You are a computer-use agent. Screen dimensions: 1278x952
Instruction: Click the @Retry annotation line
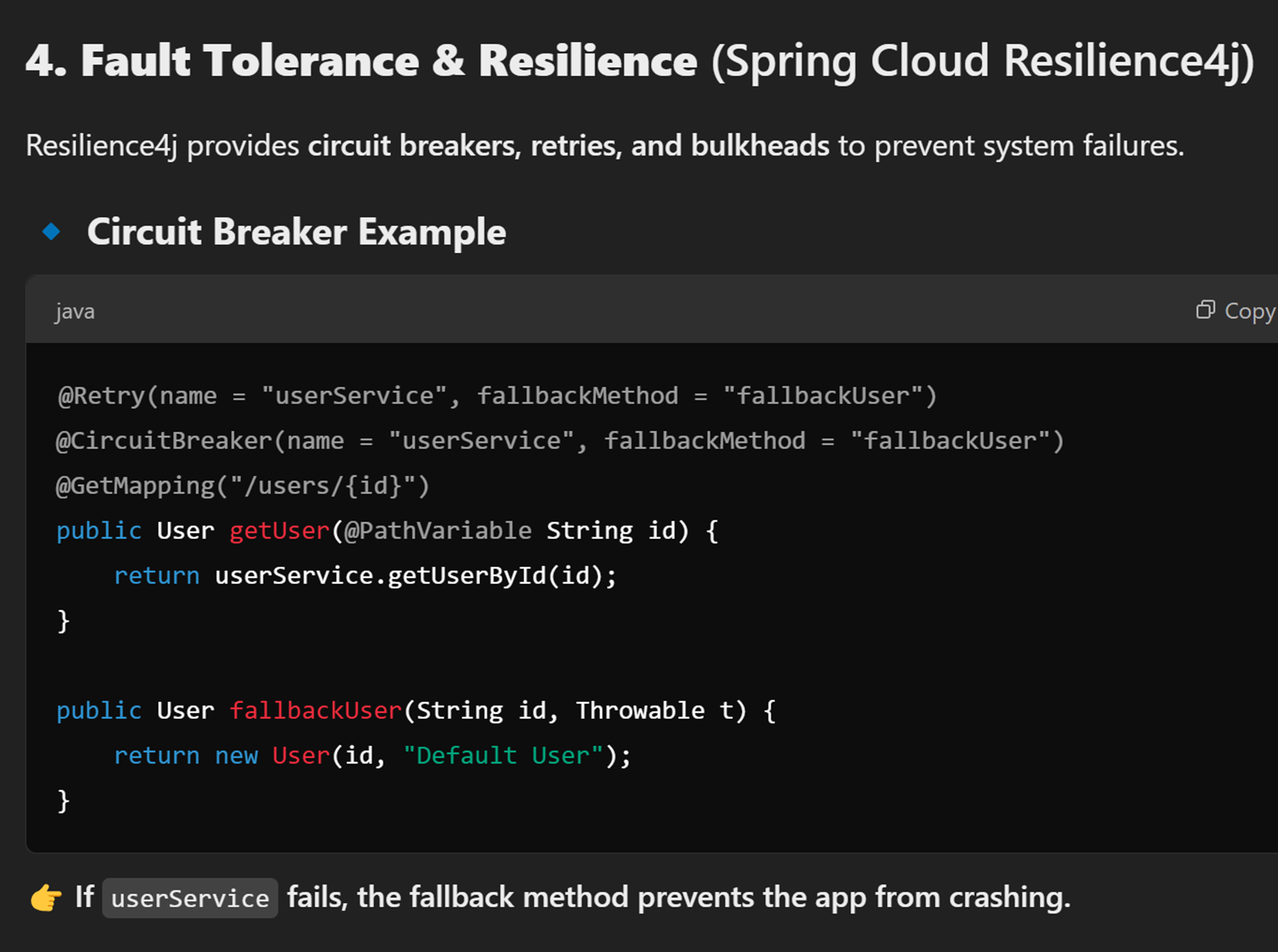tap(497, 396)
